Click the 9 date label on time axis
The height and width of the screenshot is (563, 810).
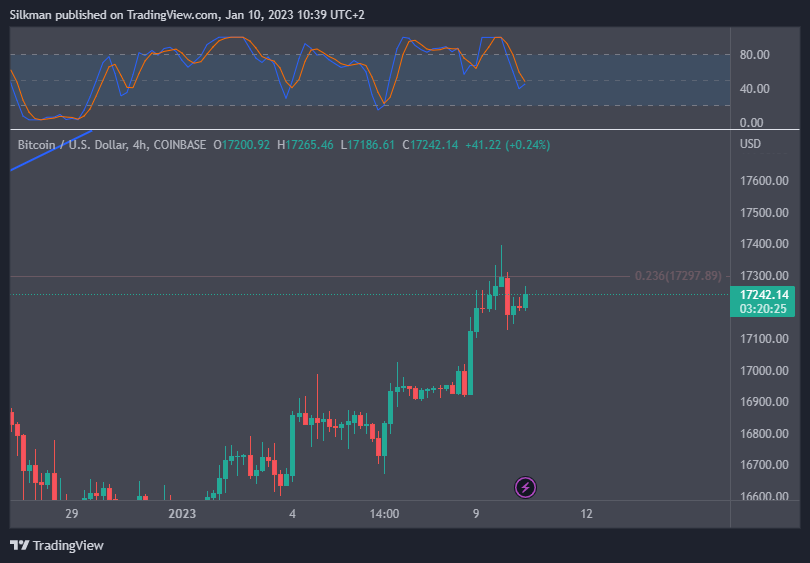[476, 514]
